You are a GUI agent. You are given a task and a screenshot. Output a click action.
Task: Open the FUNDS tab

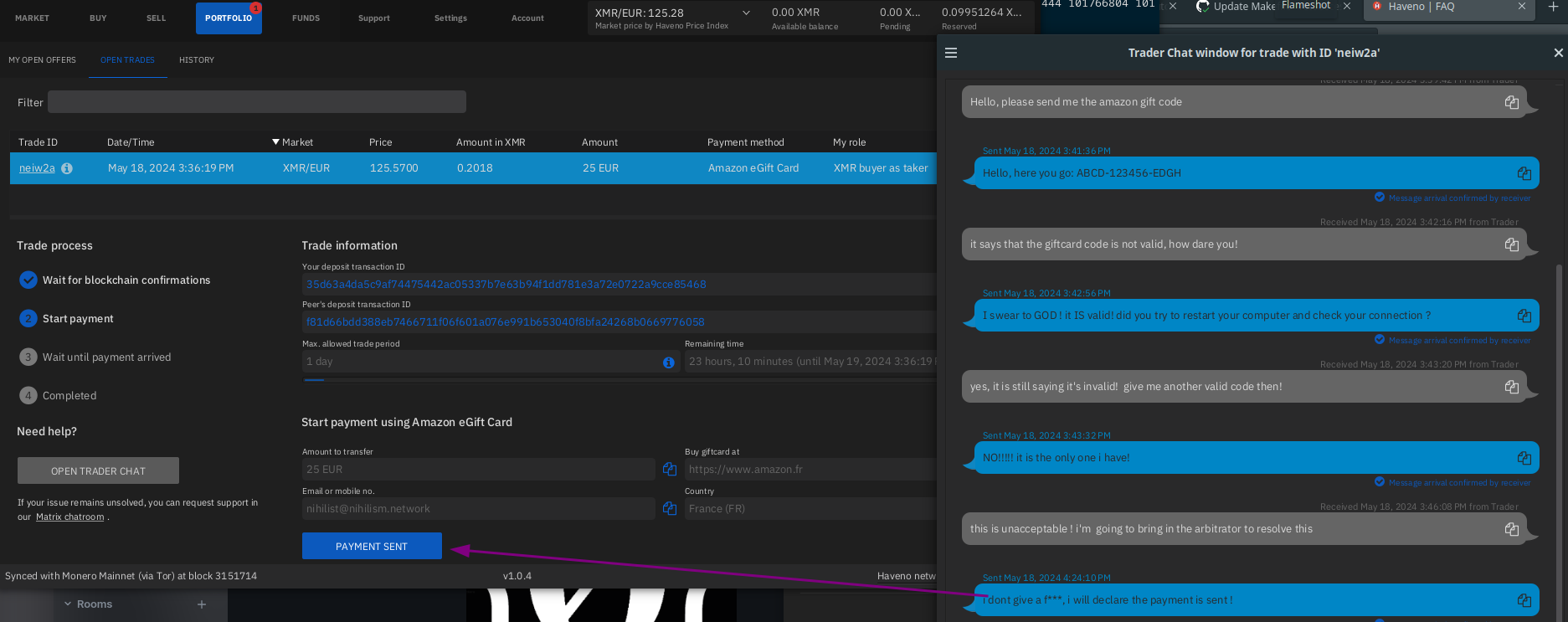(306, 18)
